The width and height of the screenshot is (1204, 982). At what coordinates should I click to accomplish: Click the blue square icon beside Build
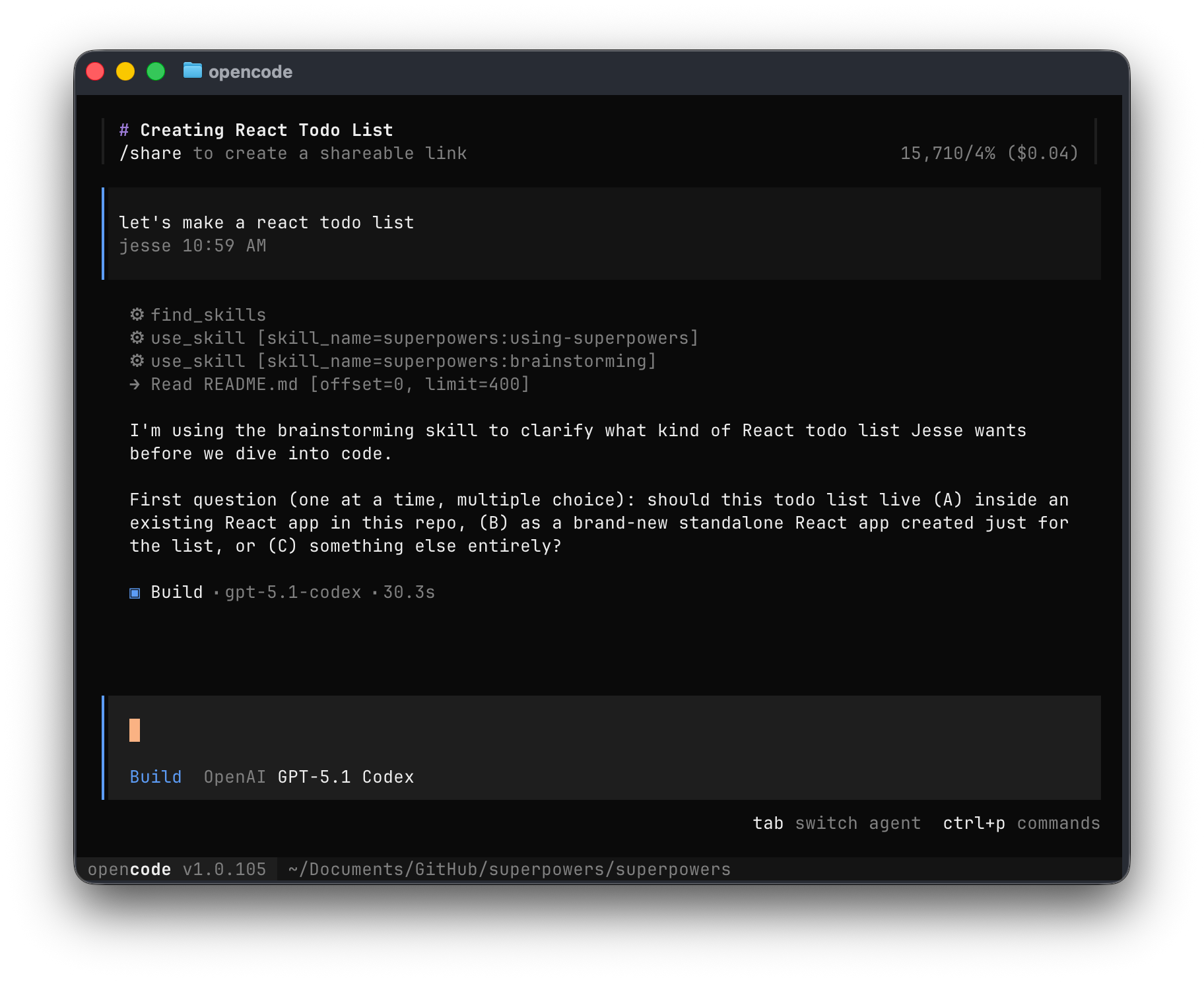coord(135,593)
